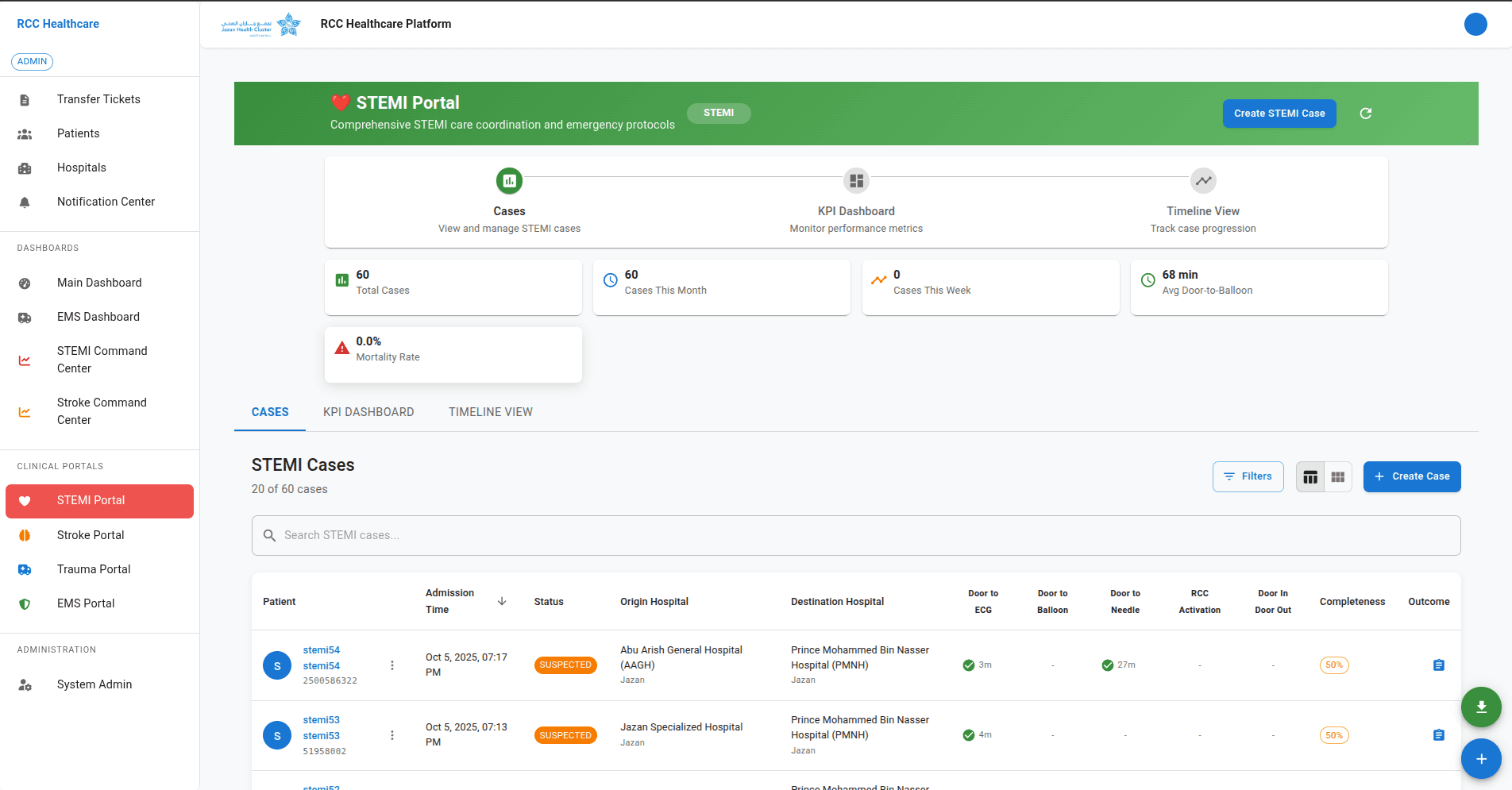Click the 50% completeness badge for stemi53
Viewport: 1512px width, 790px height.
1334,735
